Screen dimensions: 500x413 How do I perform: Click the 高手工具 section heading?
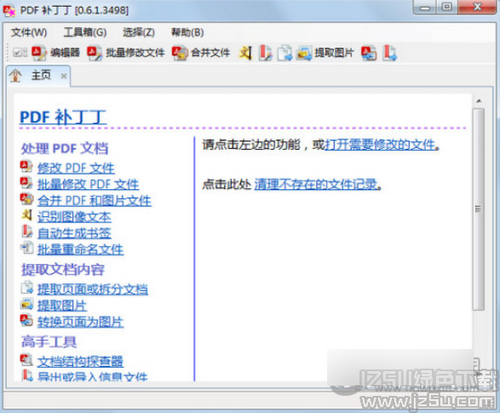click(49, 342)
